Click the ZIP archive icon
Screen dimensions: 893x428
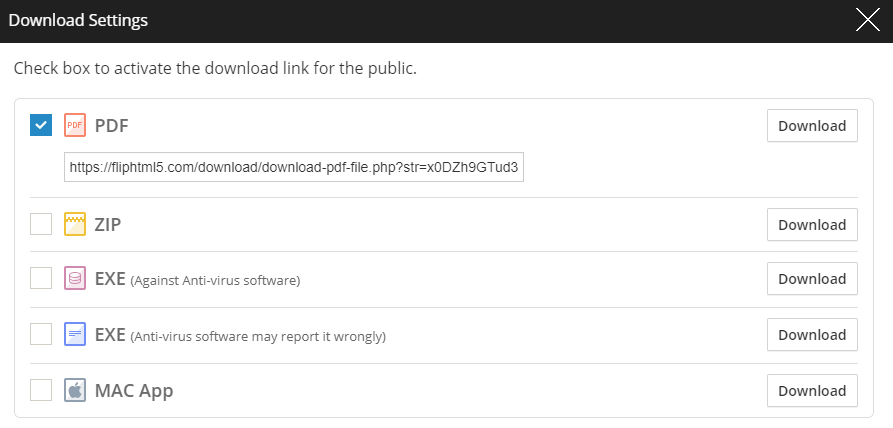75,224
